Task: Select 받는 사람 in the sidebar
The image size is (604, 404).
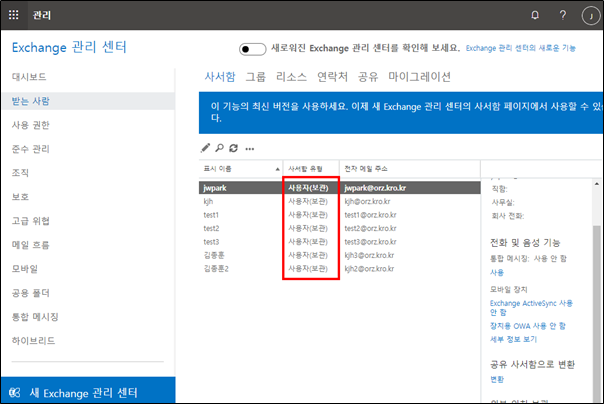Action: tap(88, 101)
